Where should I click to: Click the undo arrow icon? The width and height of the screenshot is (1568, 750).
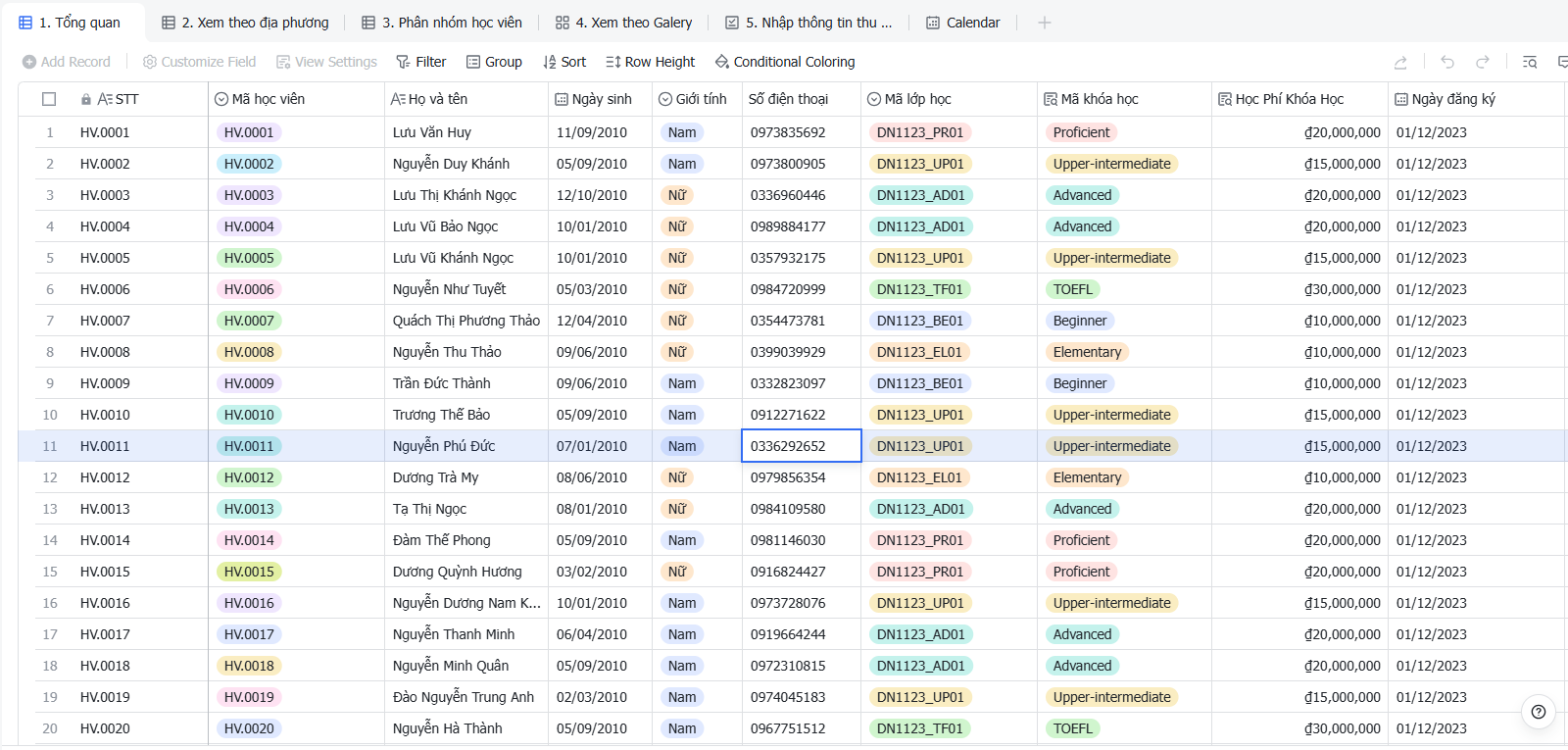[1447, 62]
